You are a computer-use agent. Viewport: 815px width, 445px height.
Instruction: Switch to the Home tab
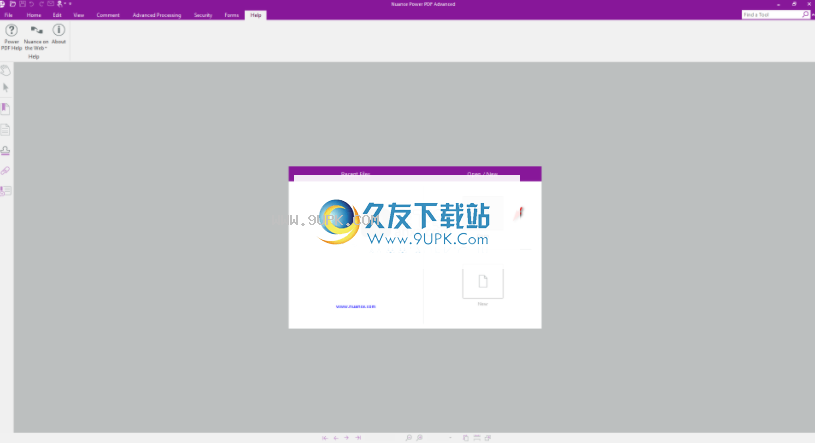tap(34, 15)
